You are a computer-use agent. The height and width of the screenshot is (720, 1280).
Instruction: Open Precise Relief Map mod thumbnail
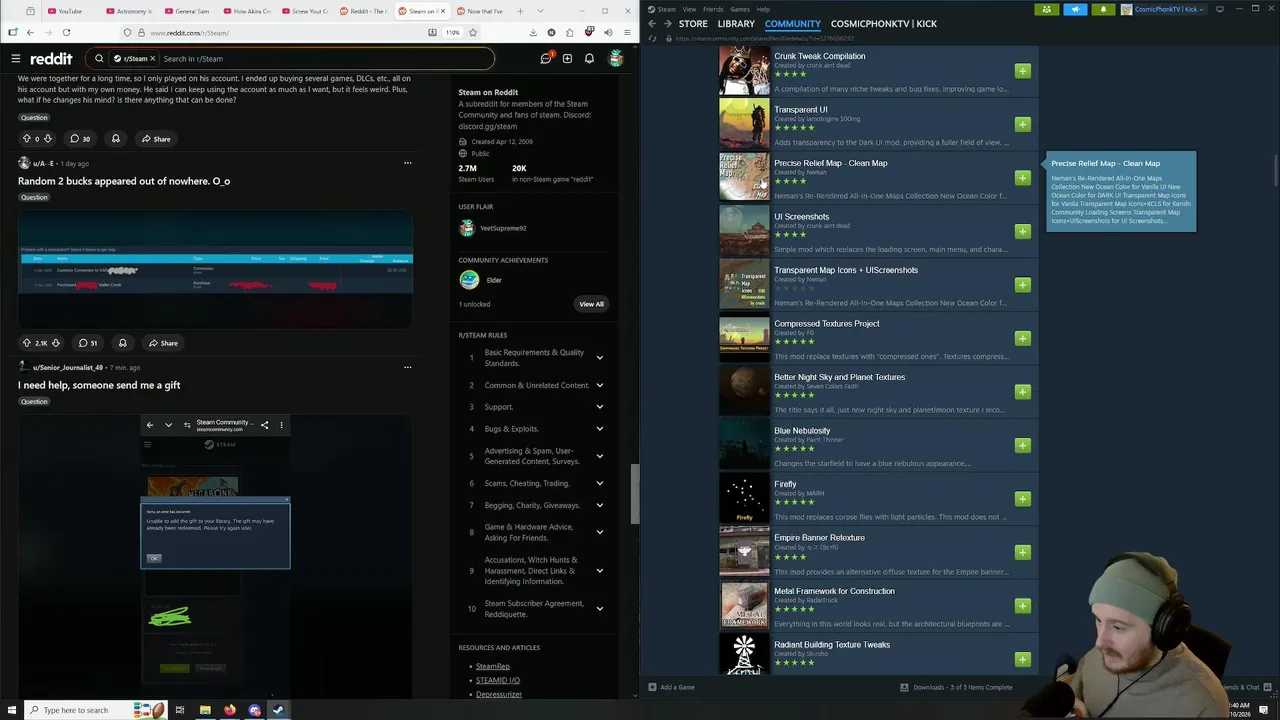744,177
